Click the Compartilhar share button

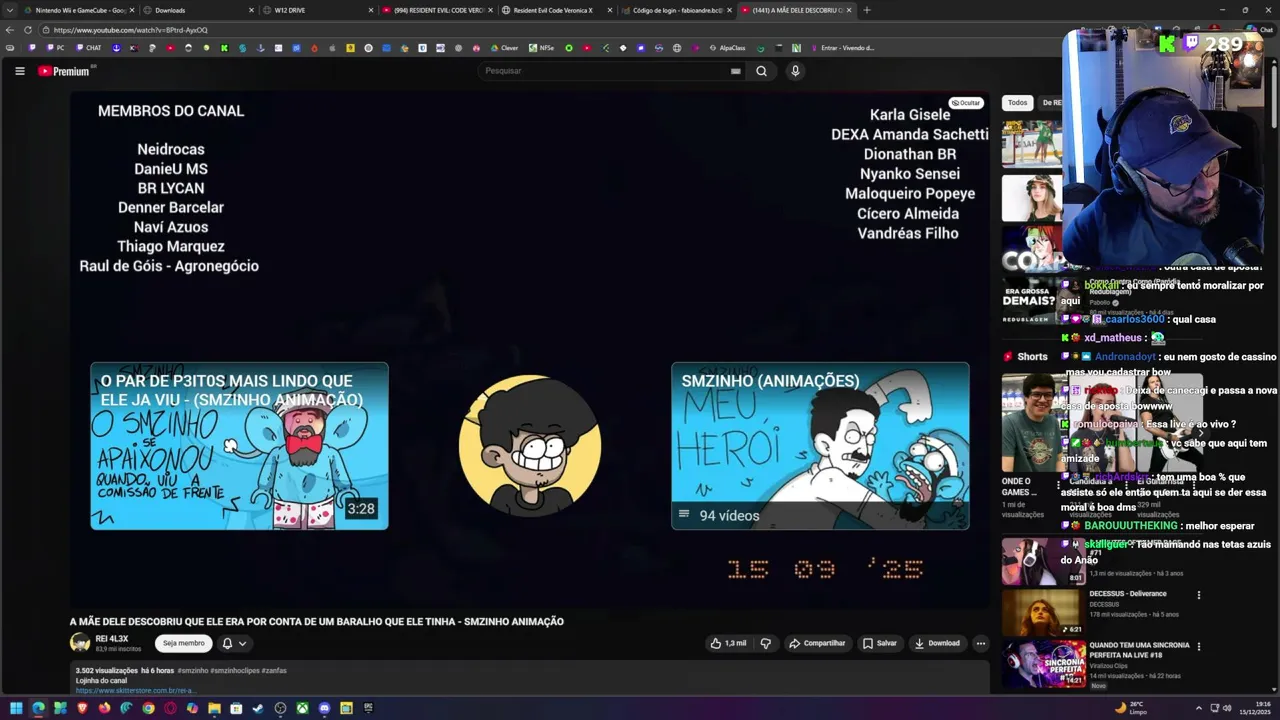pyautogui.click(x=817, y=643)
